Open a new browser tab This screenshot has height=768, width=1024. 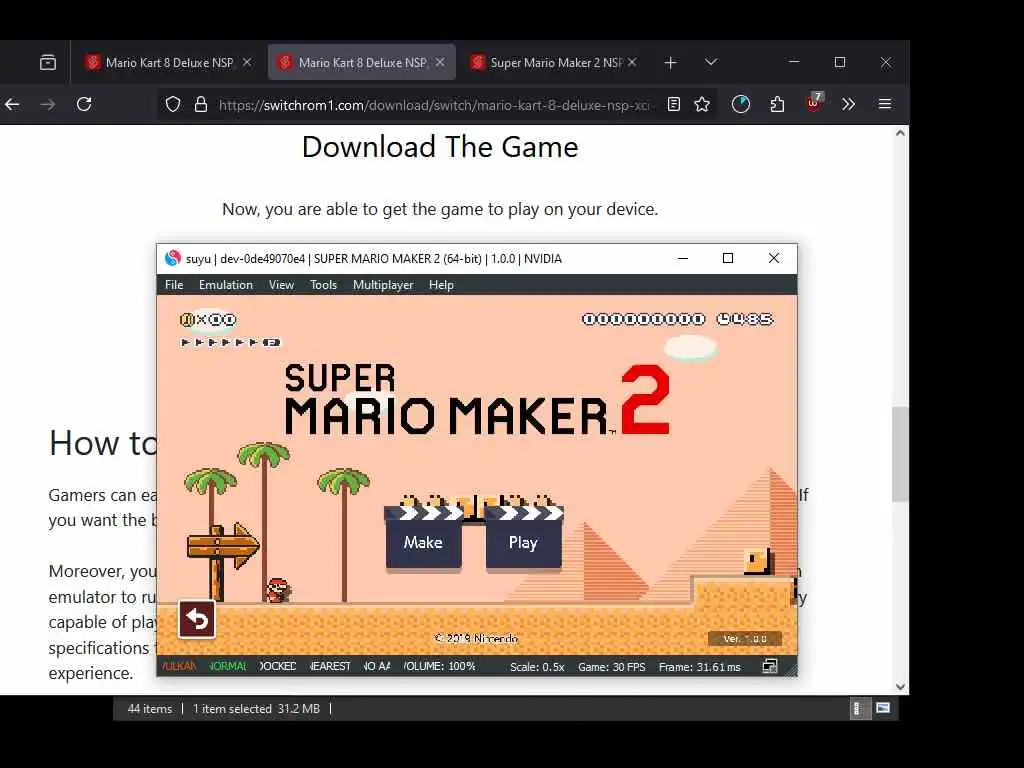(x=670, y=63)
